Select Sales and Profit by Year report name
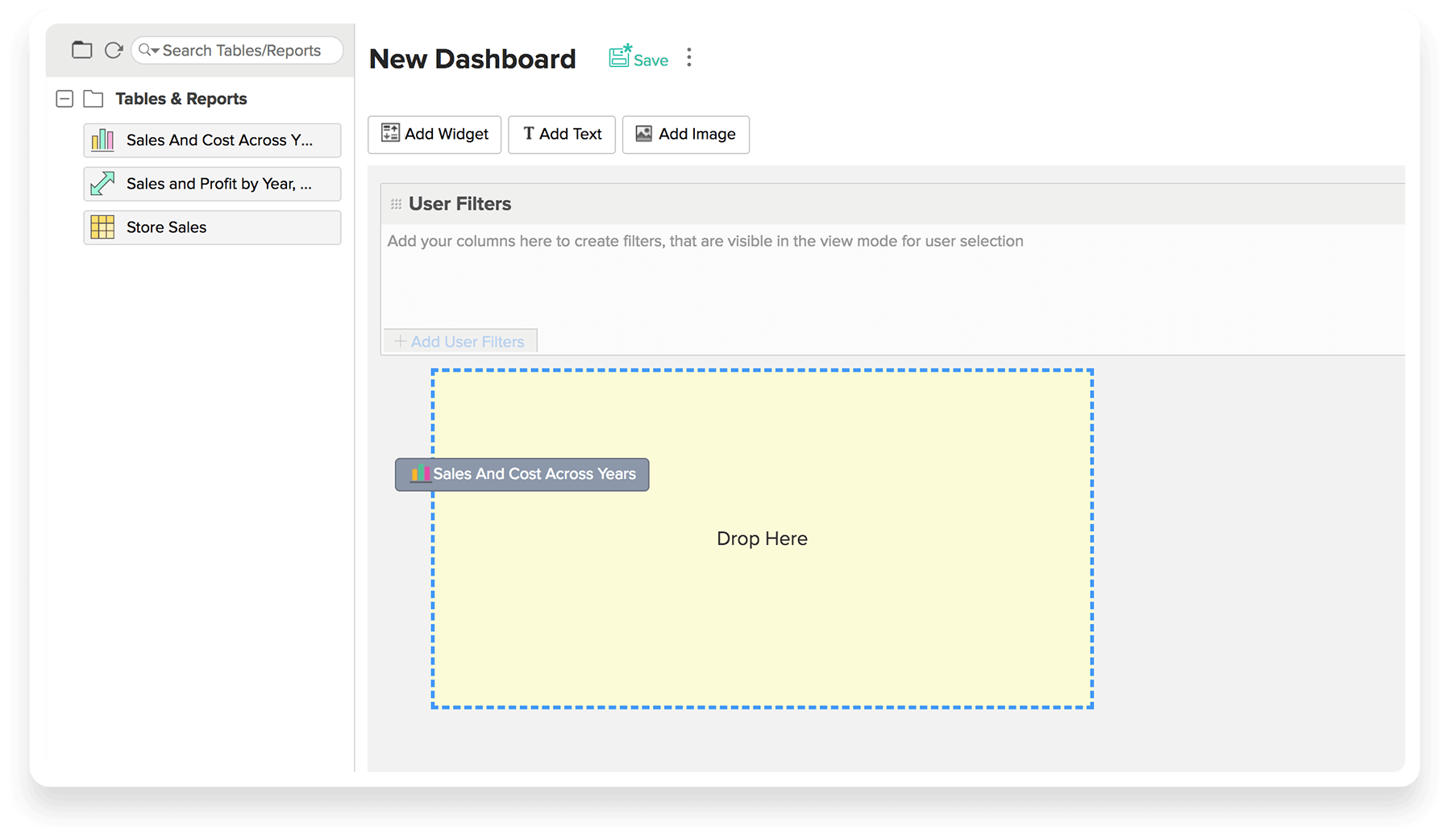Viewport: 1451px width, 840px height. 218,184
